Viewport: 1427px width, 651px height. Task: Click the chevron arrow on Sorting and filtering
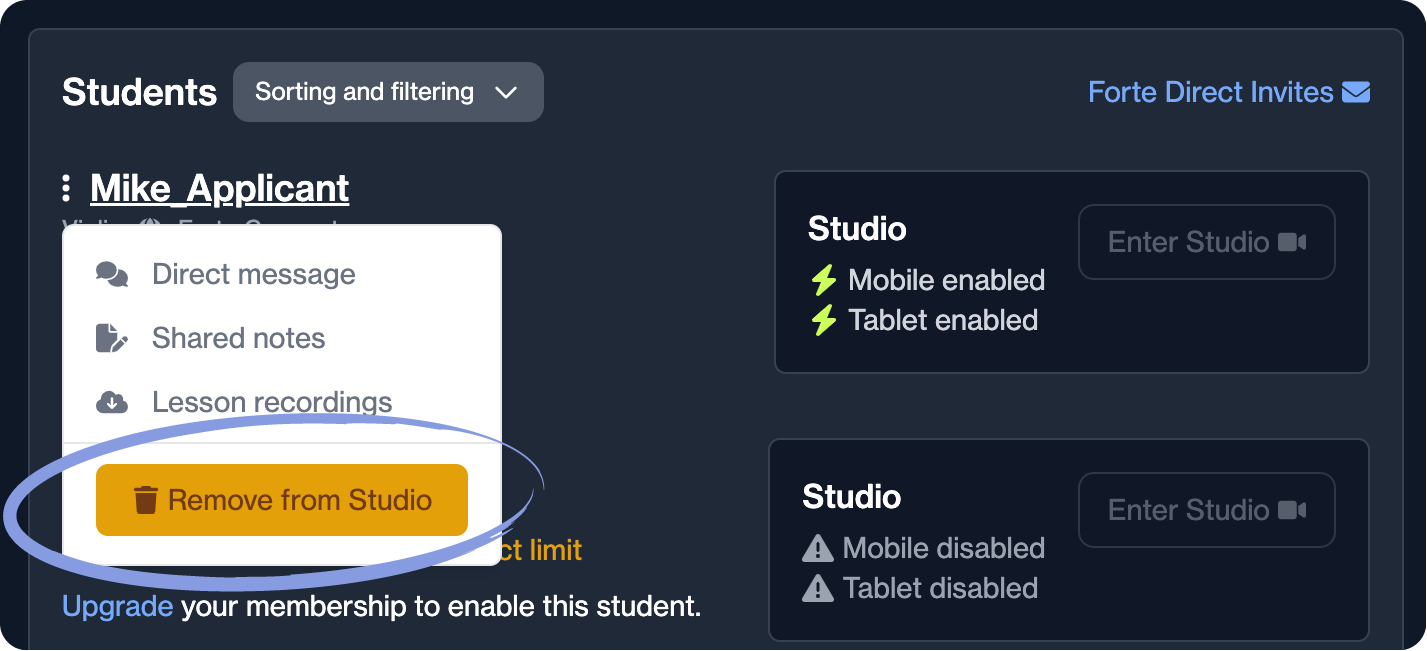(506, 93)
